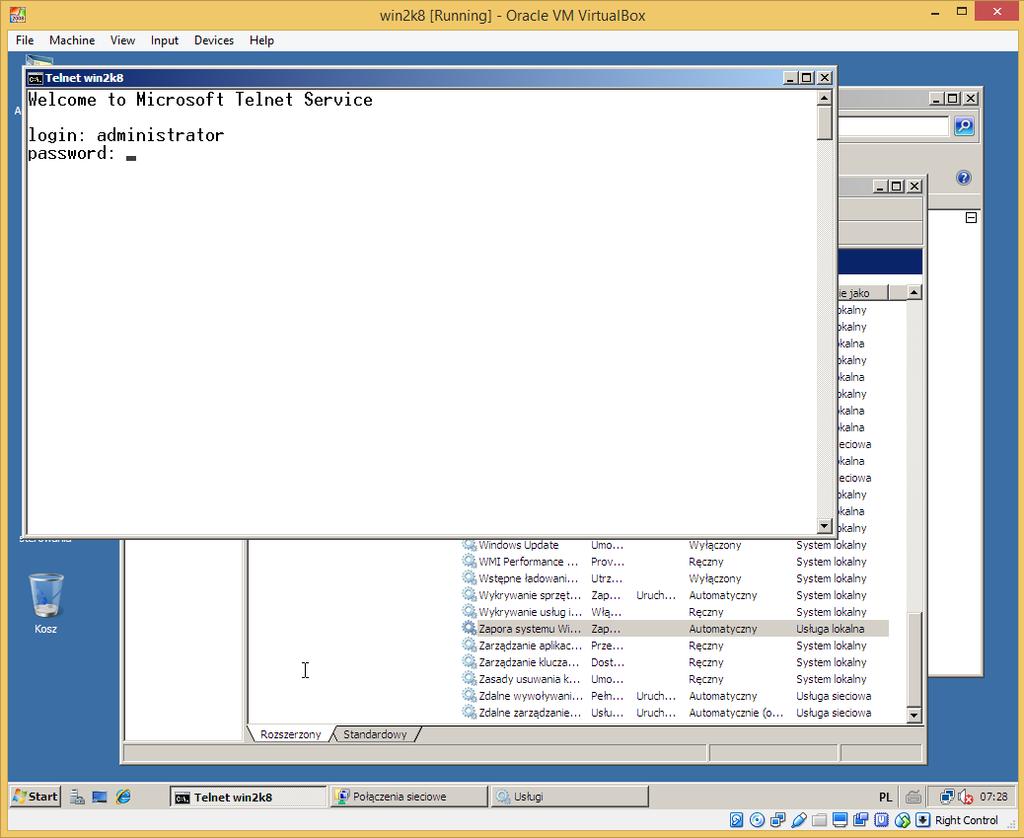Click the search button in background window
1024x838 pixels.
click(964, 126)
